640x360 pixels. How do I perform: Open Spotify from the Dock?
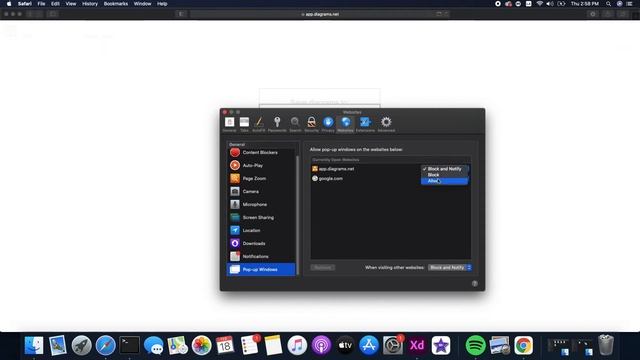pos(476,345)
